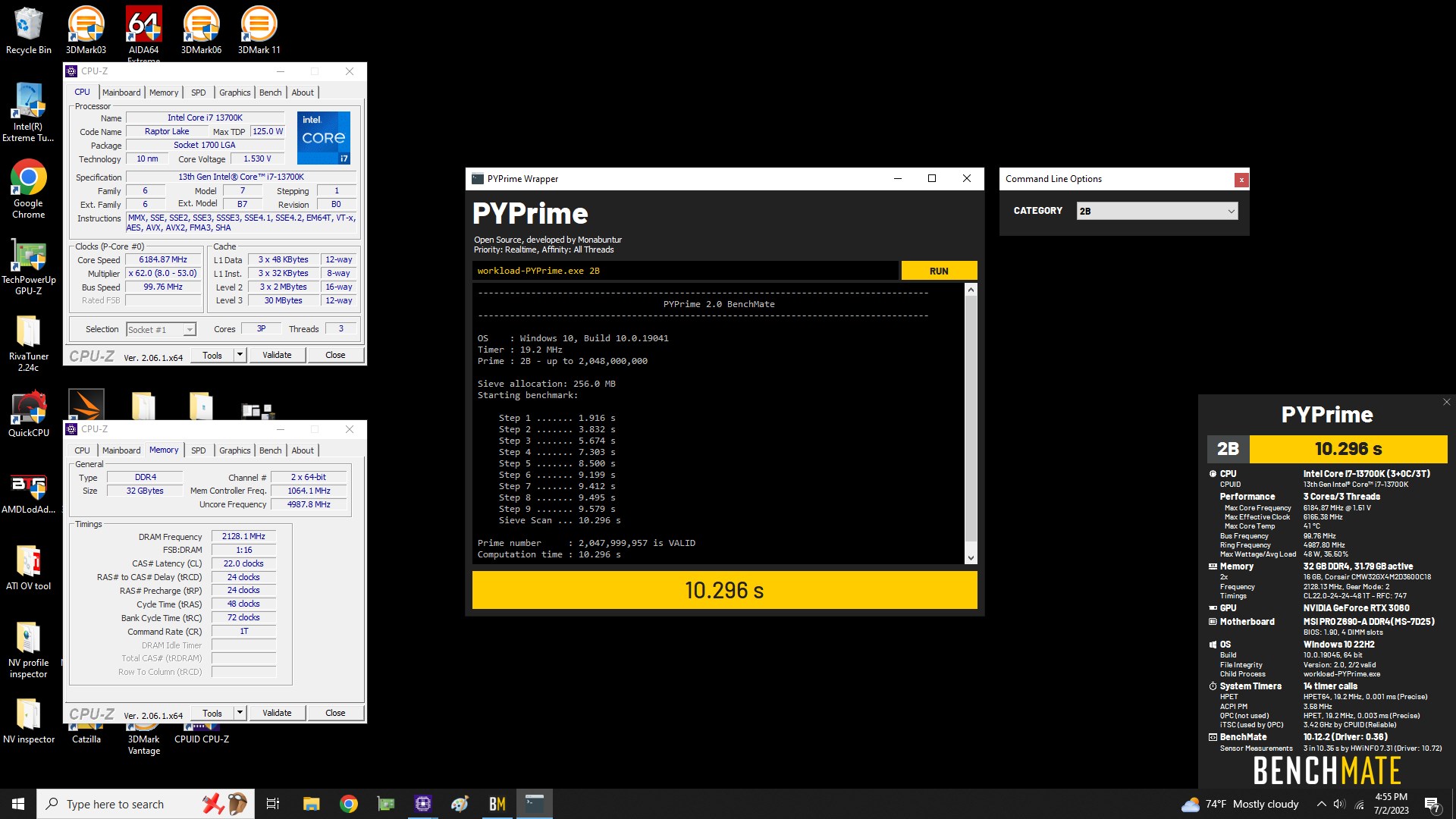Viewport: 1456px width, 819px height.
Task: Open Bench tab in top CPU-Z window
Action: [271, 93]
